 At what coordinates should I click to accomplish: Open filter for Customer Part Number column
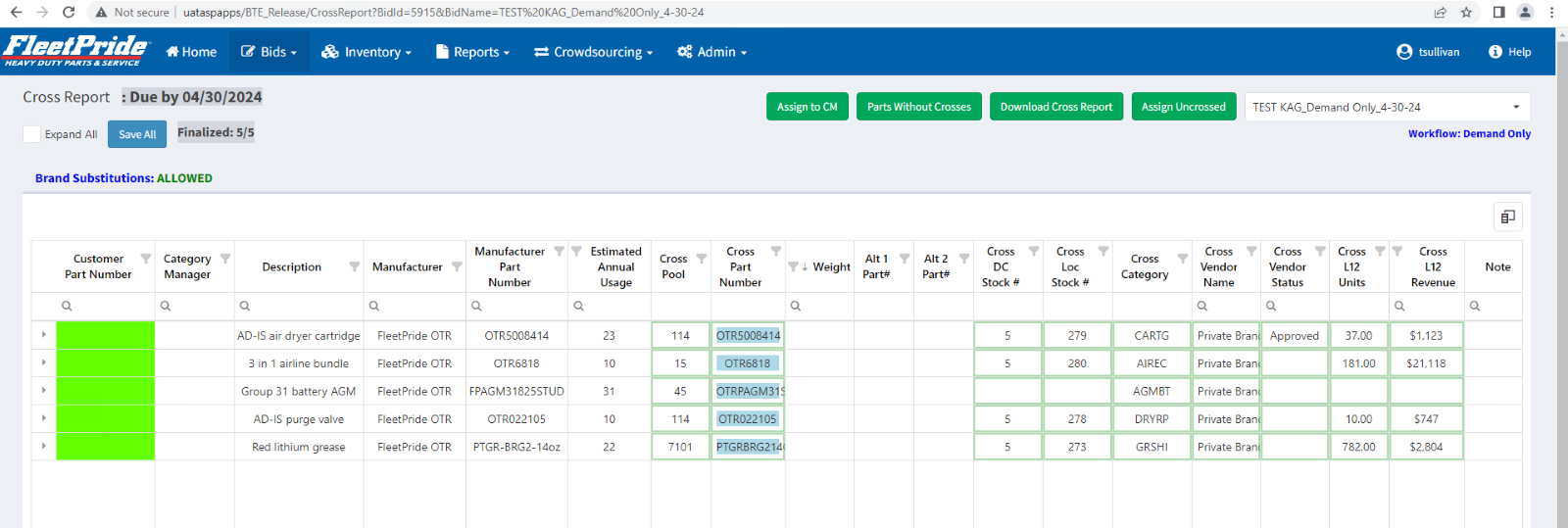click(146, 259)
